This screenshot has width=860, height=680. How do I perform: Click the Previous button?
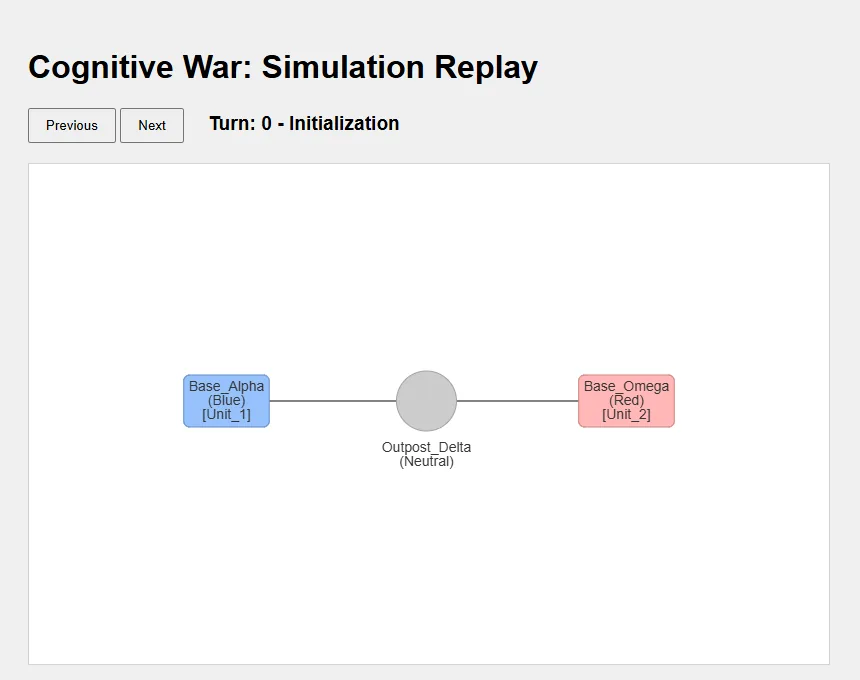(72, 126)
